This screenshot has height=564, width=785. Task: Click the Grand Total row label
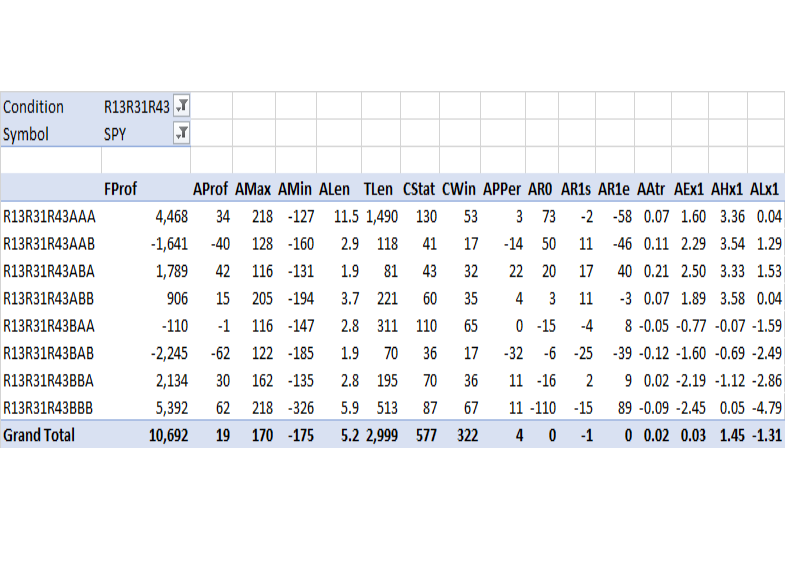[x=39, y=435]
